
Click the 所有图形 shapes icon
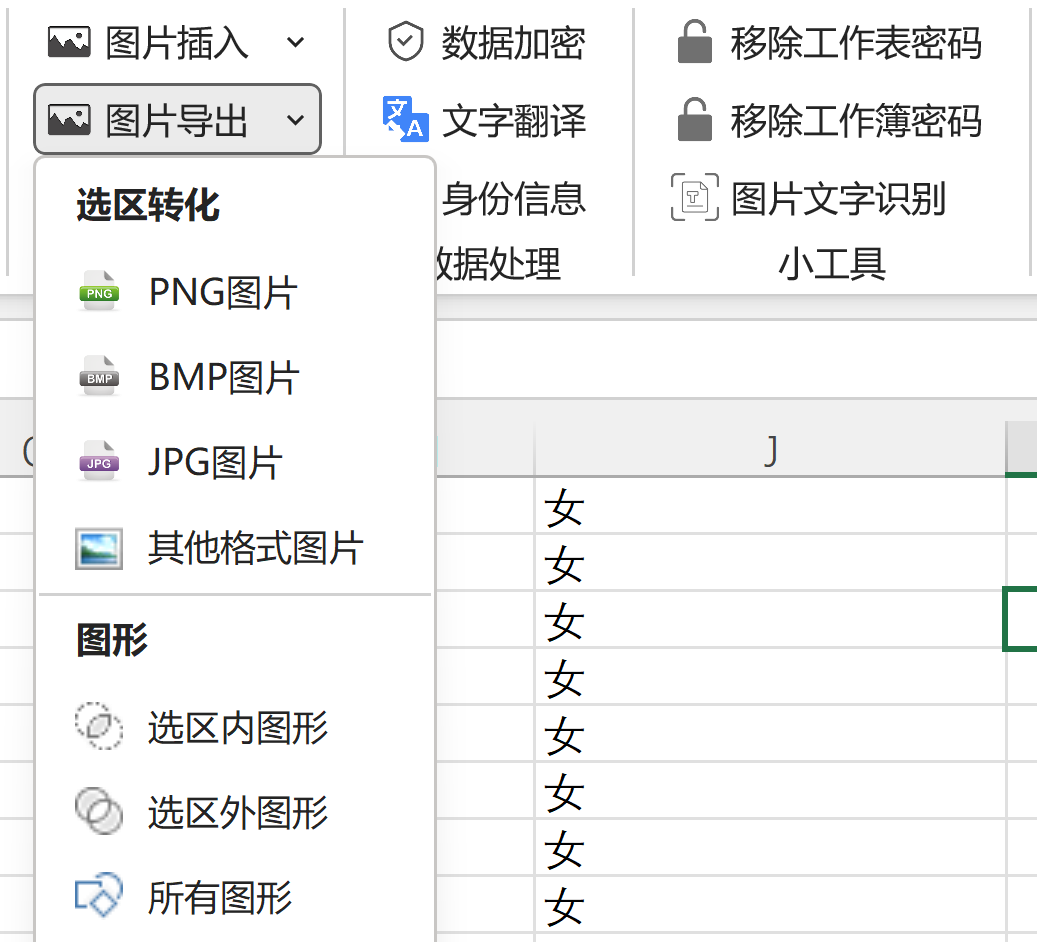point(99,896)
